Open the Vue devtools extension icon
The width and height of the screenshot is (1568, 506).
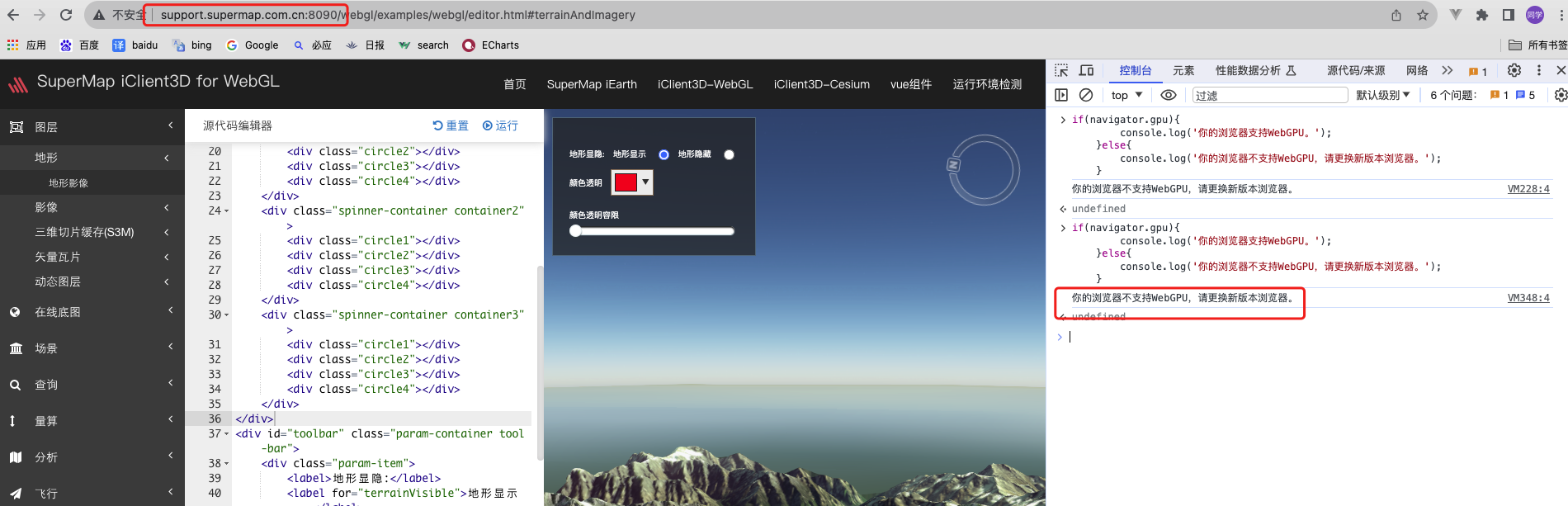tap(1456, 15)
